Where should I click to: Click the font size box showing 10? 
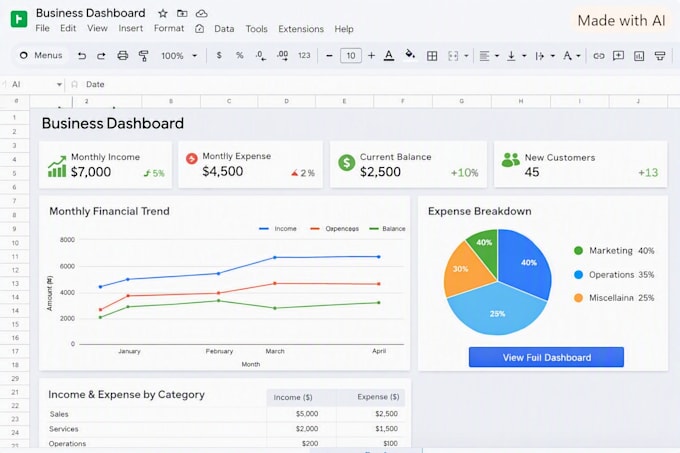click(x=351, y=55)
